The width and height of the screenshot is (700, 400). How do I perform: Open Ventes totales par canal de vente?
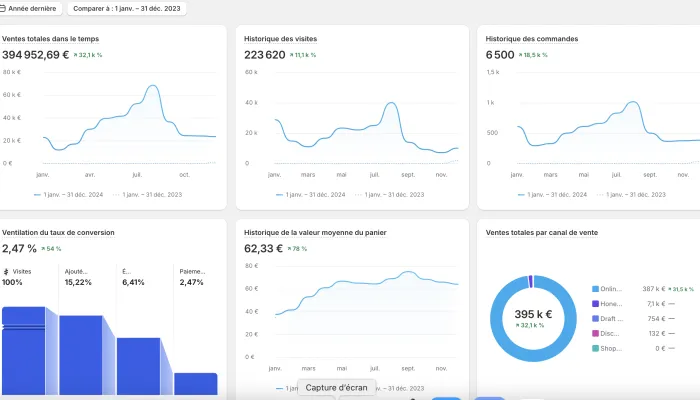[x=542, y=233]
